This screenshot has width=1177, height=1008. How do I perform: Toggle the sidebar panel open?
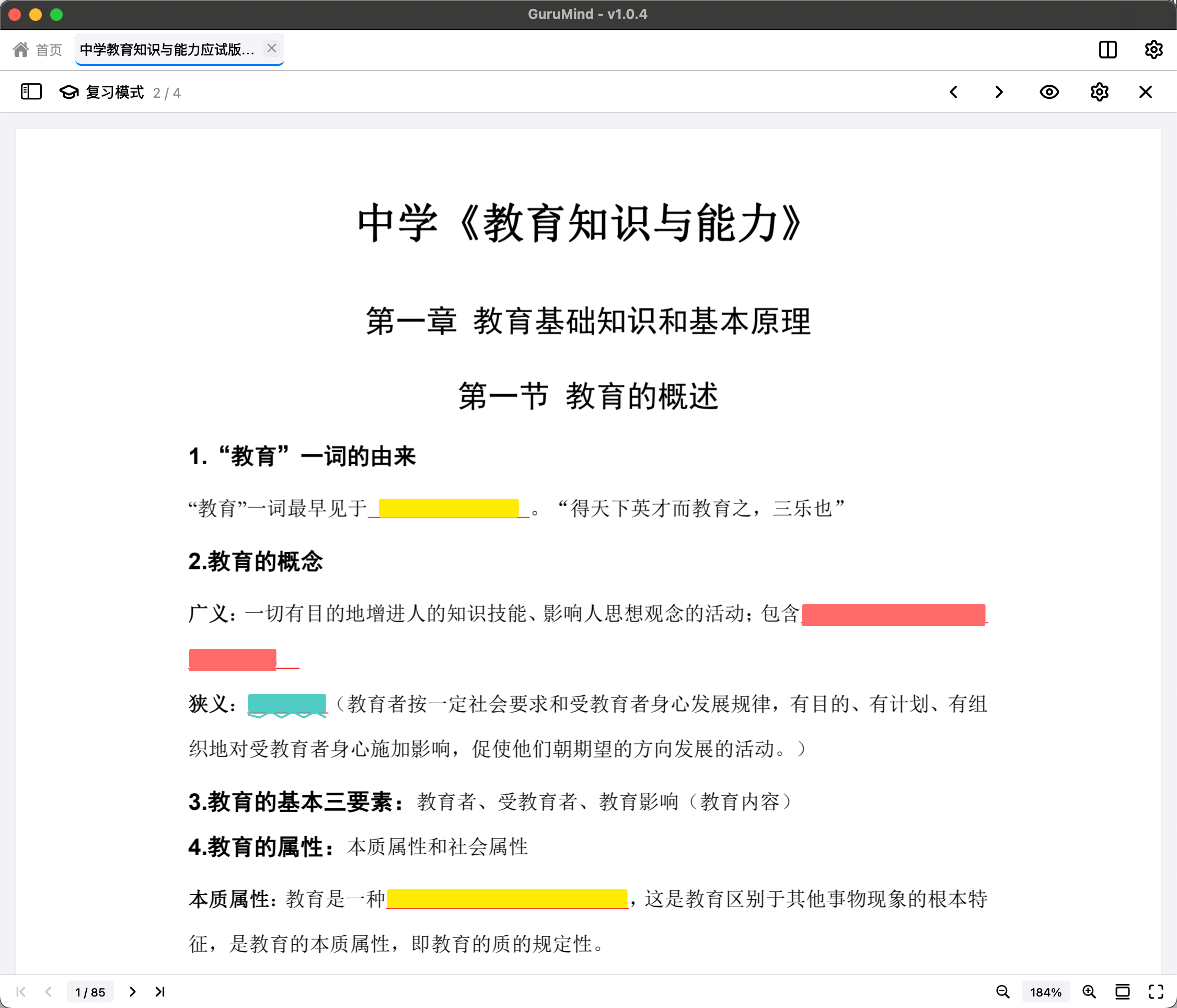tap(31, 91)
